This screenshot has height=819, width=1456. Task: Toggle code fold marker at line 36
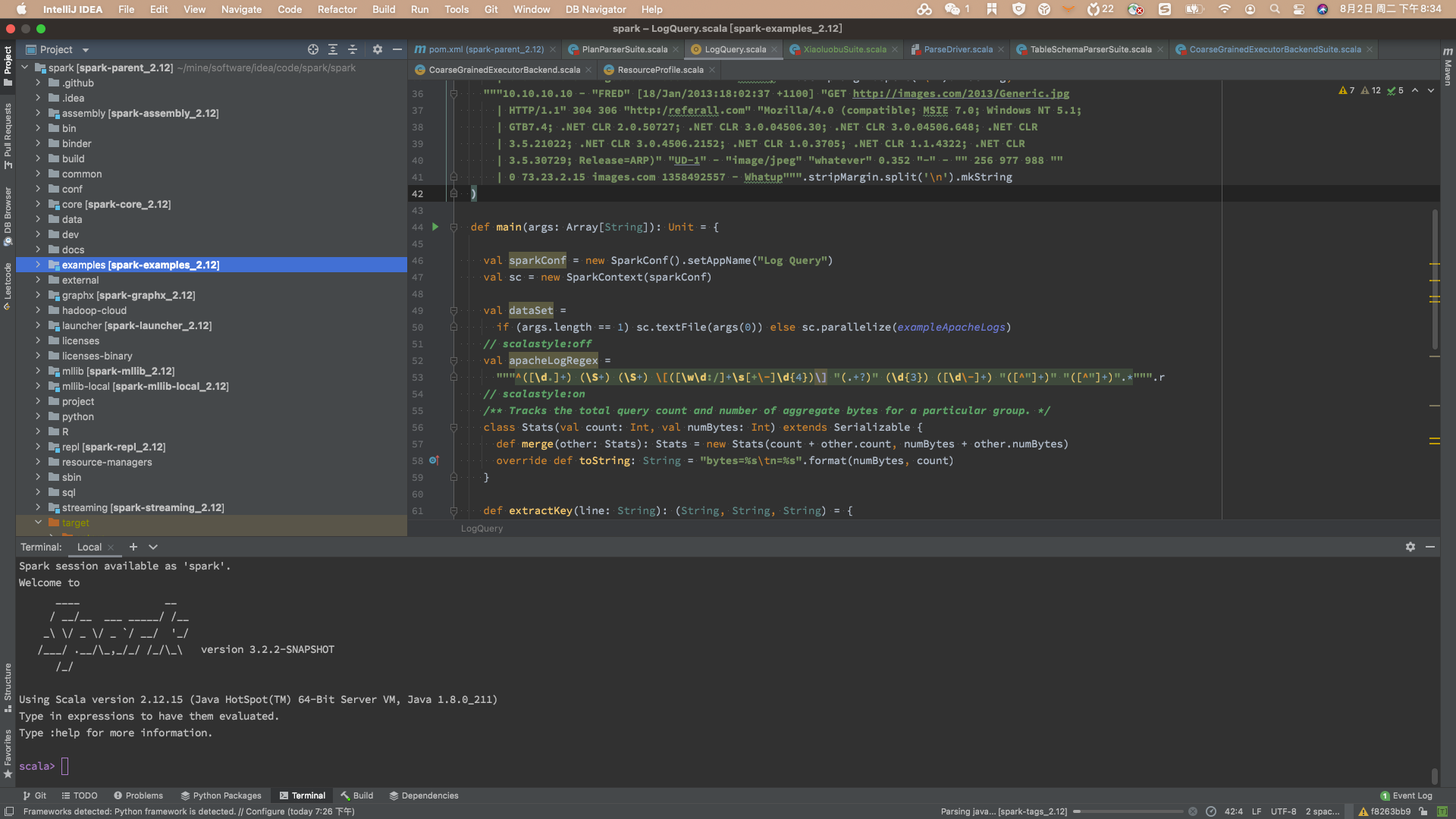click(x=453, y=93)
